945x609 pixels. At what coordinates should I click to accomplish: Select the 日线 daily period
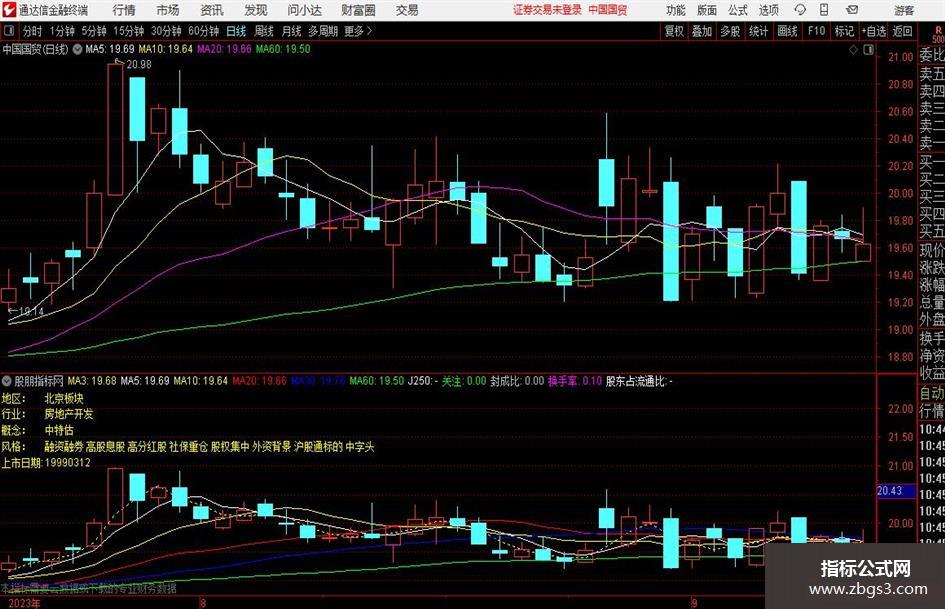[236, 31]
